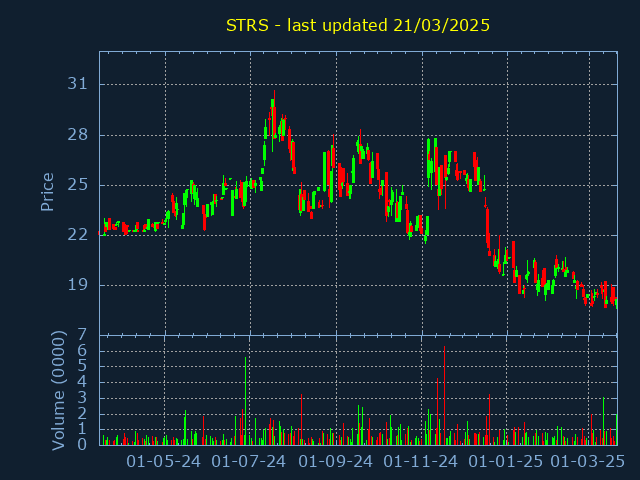Click the volume axis label 5

click(x=82, y=366)
